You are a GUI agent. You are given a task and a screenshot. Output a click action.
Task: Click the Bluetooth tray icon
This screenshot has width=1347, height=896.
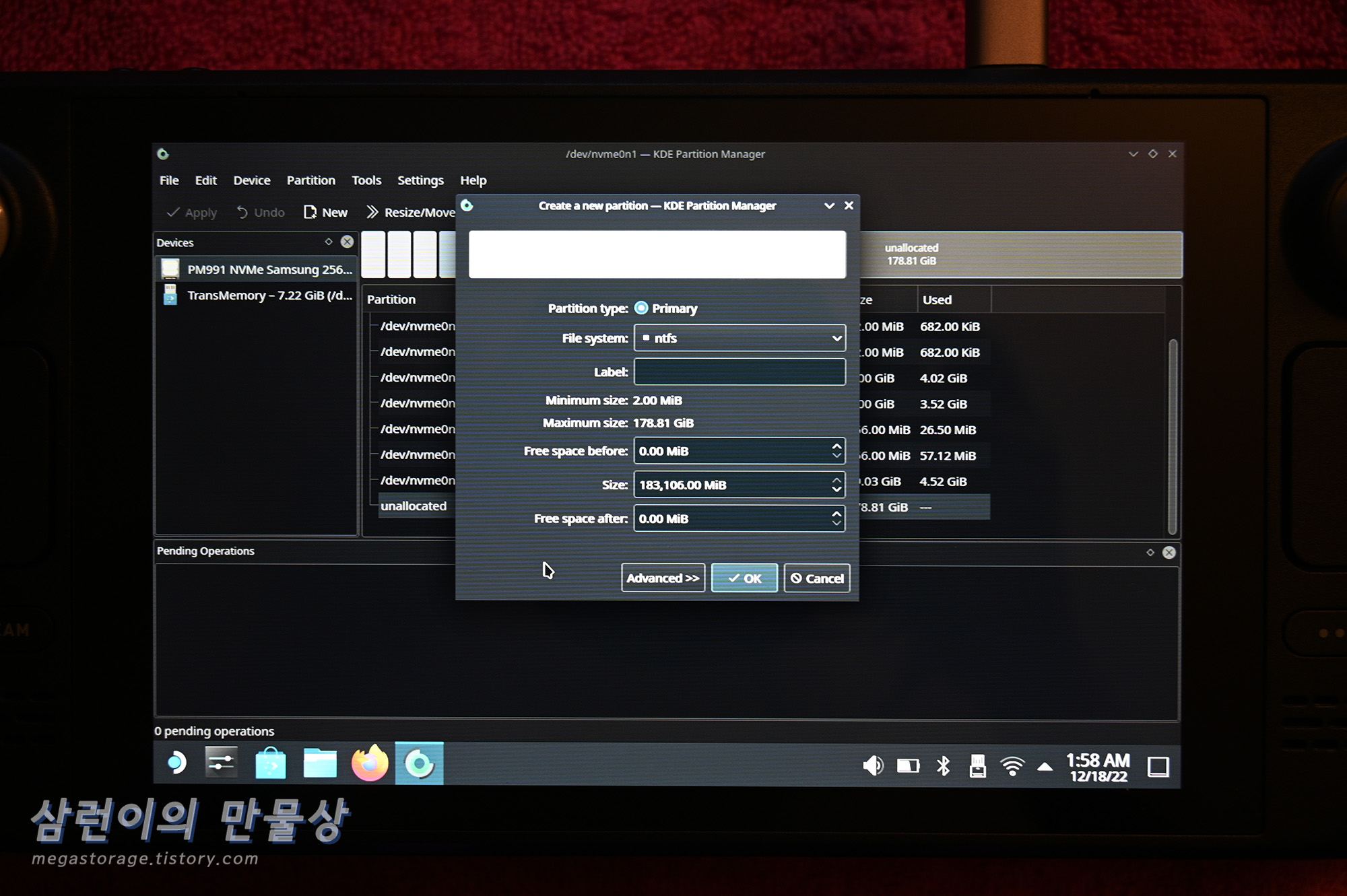[x=943, y=765]
